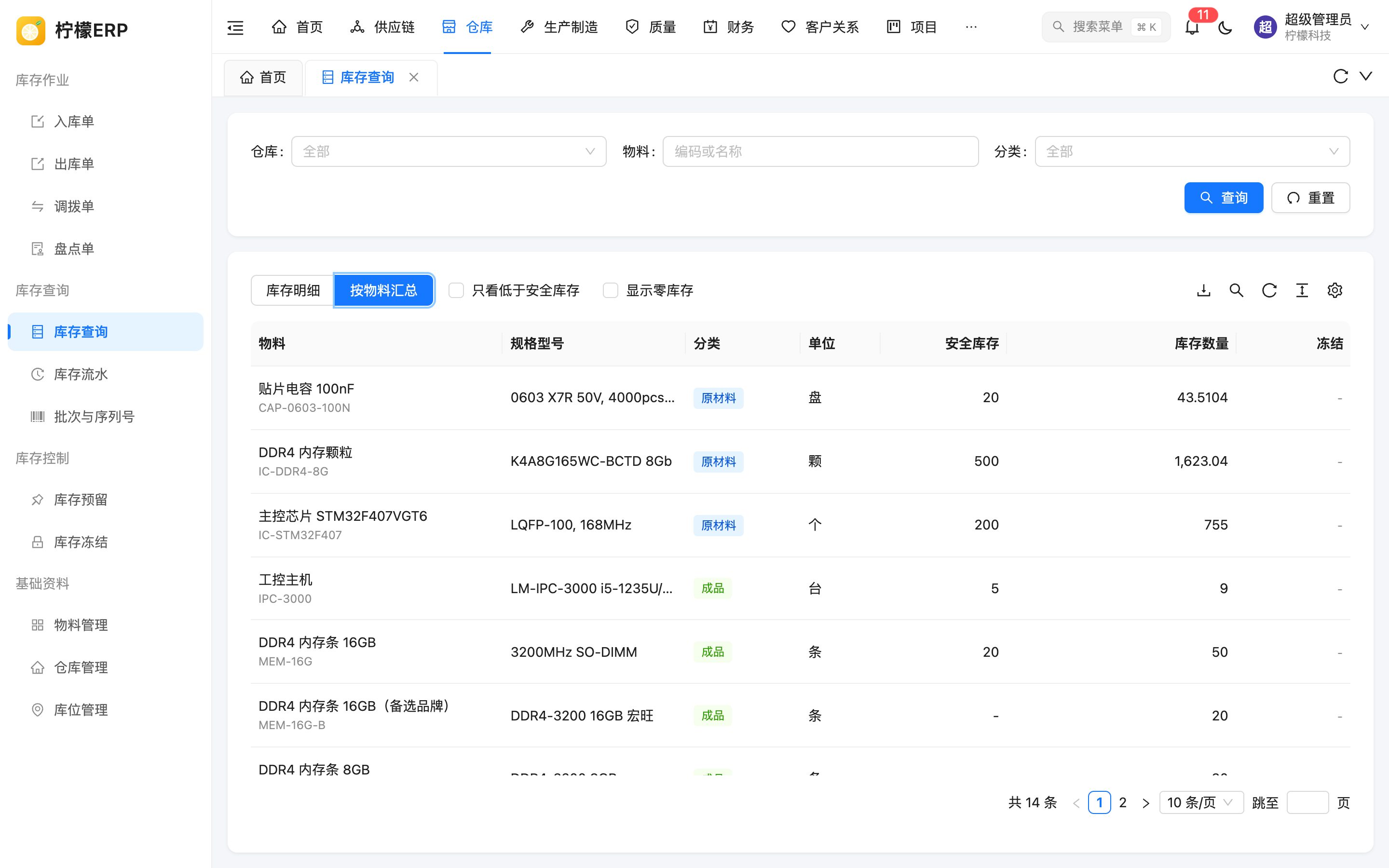Expand the tab options chevron at top right
This screenshot has width=1389, height=868.
click(x=1366, y=76)
